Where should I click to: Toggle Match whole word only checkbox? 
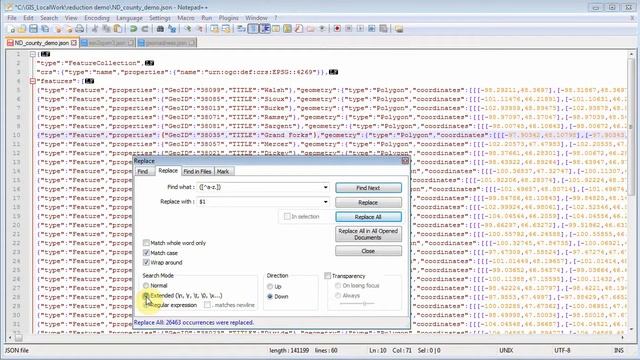pos(146,243)
